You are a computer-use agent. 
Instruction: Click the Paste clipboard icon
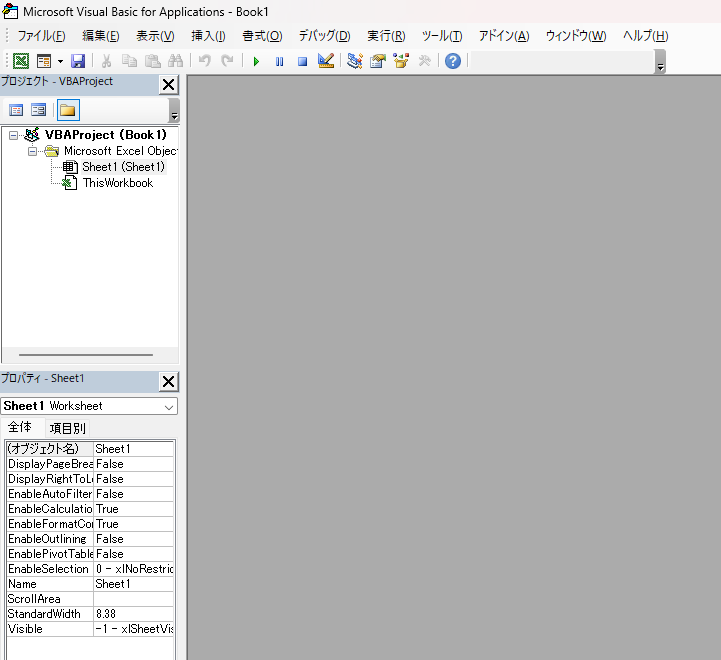pos(152,61)
